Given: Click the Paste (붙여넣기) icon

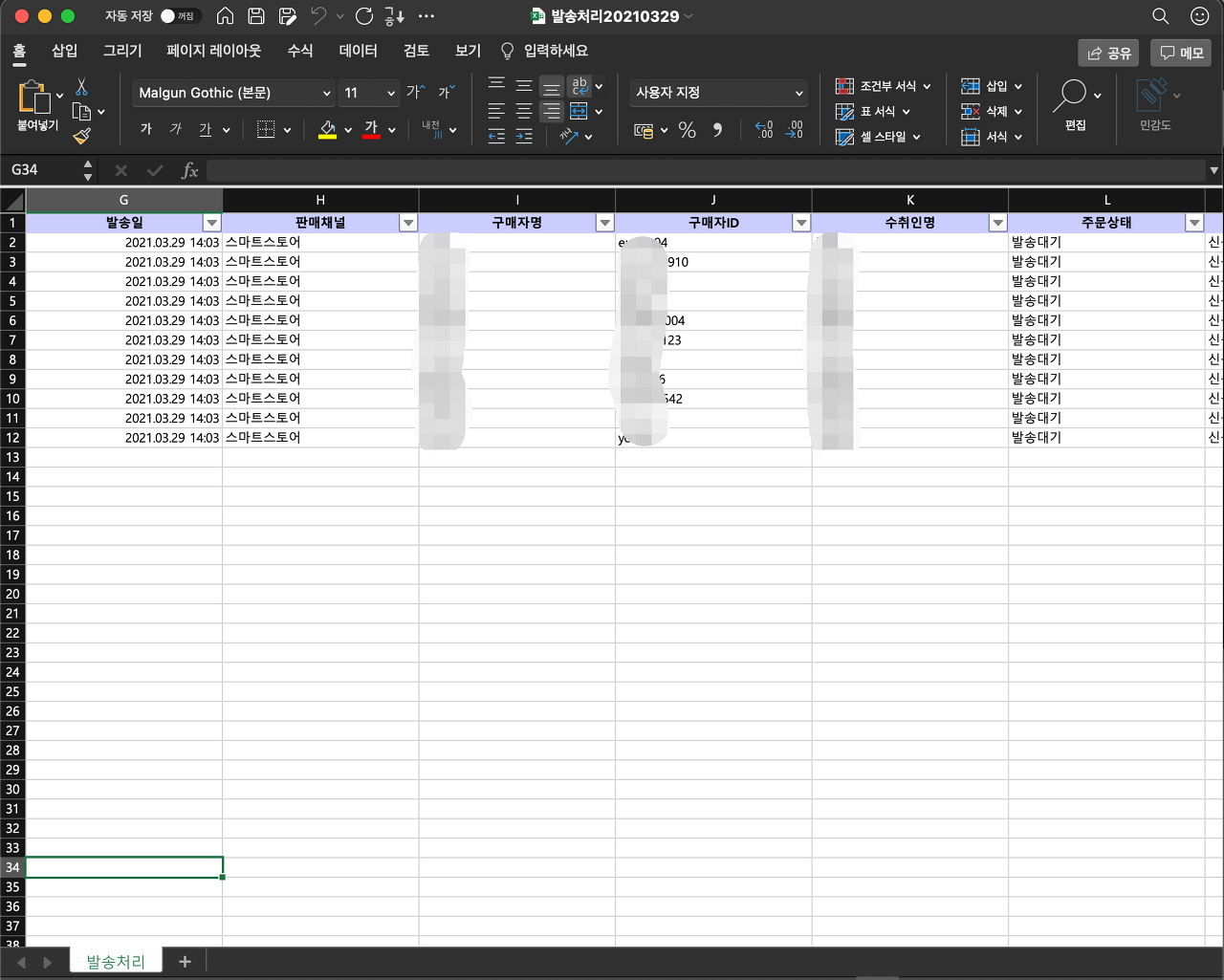Looking at the screenshot, I should (x=36, y=98).
